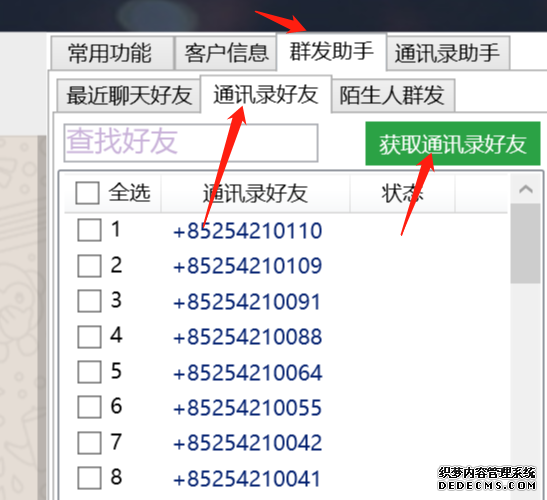Check the box for row 3

click(x=89, y=301)
